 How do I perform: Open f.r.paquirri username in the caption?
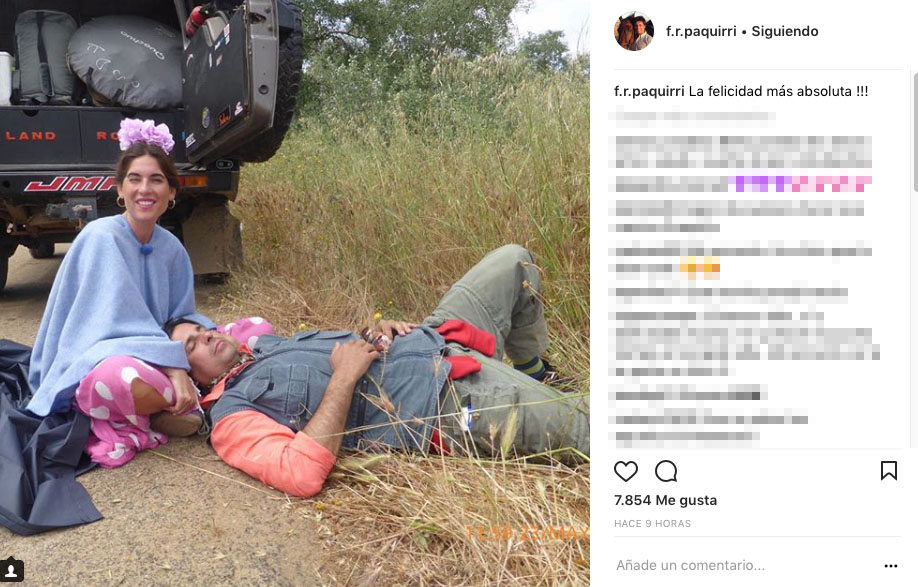[x=649, y=91]
